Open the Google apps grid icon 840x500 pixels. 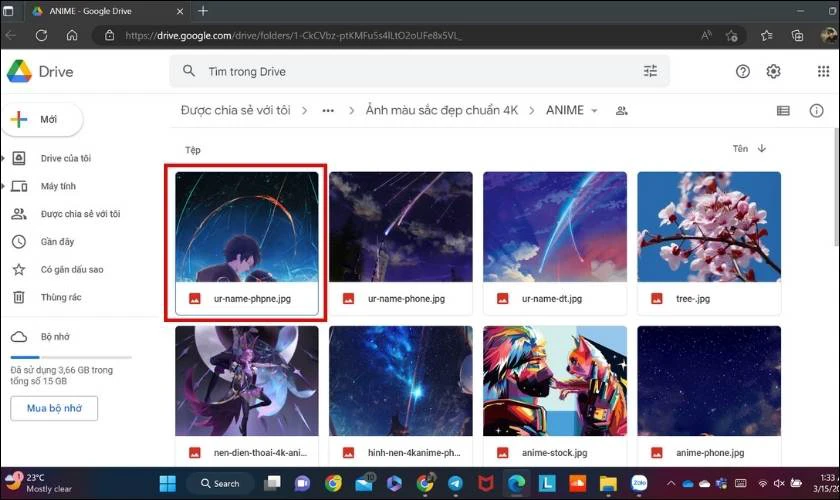coord(823,71)
